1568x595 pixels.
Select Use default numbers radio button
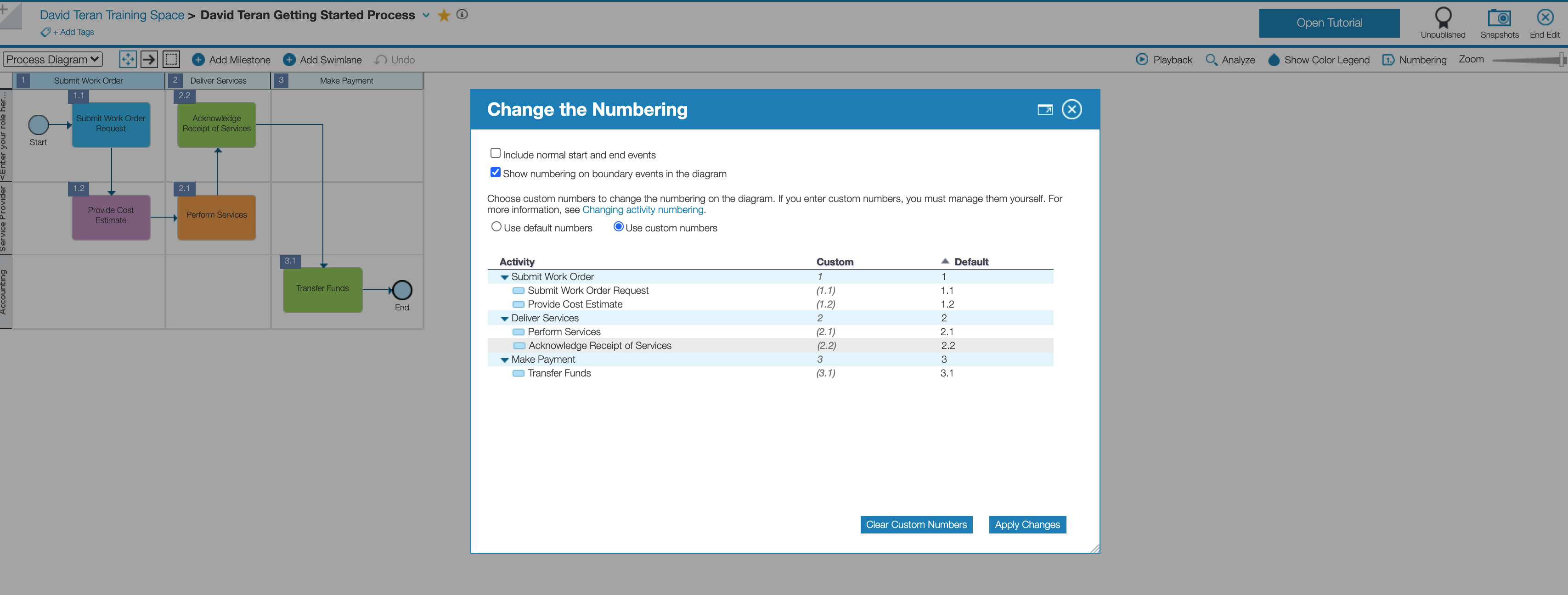pyautogui.click(x=496, y=227)
